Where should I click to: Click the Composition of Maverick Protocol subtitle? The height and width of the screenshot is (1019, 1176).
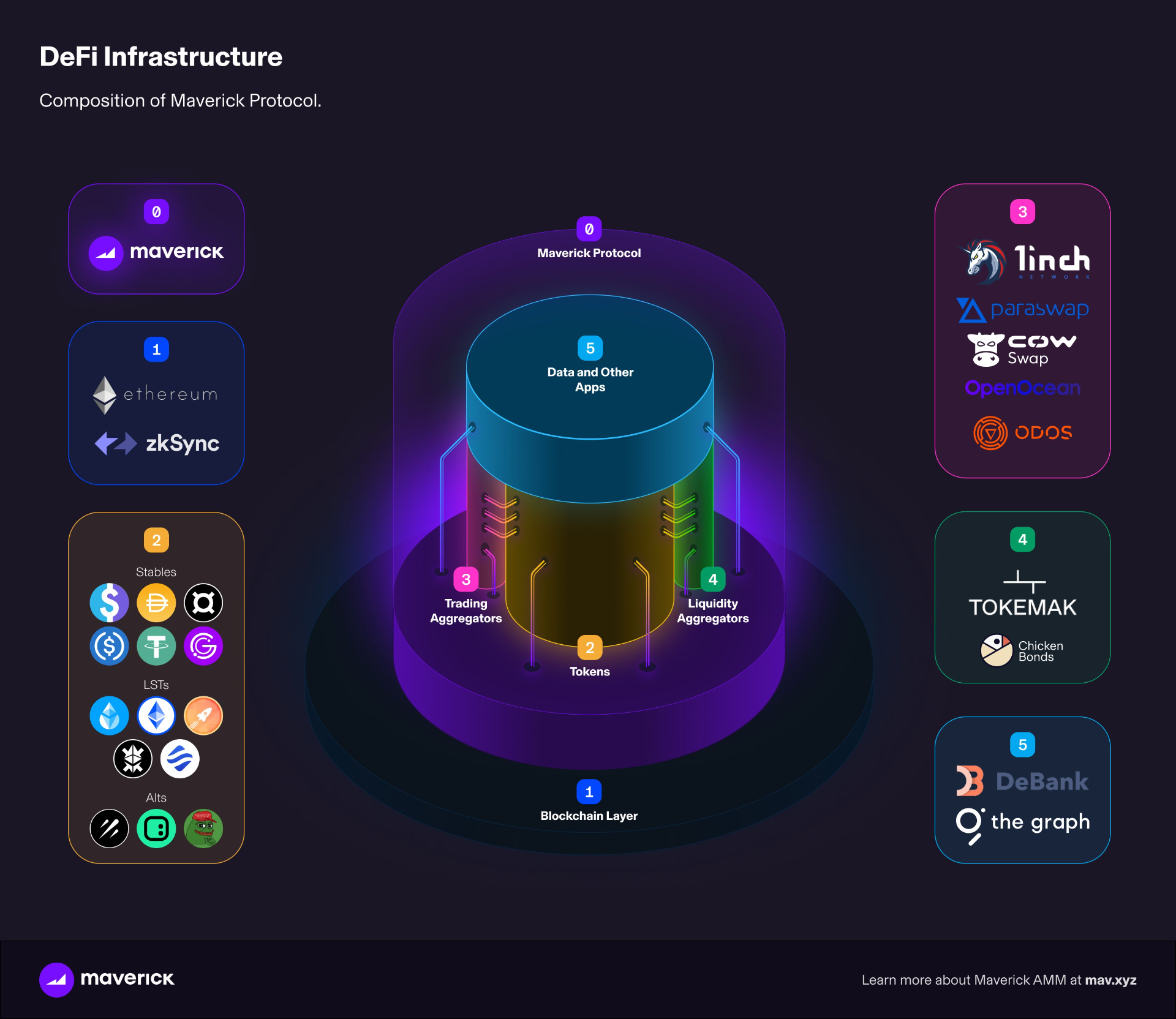click(x=181, y=100)
